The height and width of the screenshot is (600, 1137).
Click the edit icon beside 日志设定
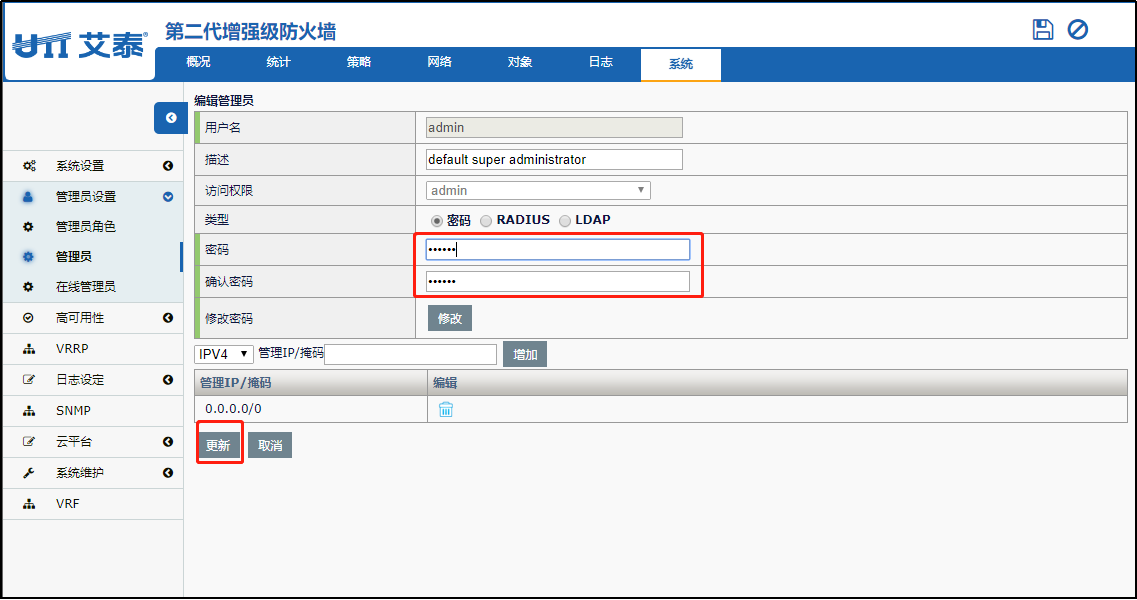[x=29, y=379]
